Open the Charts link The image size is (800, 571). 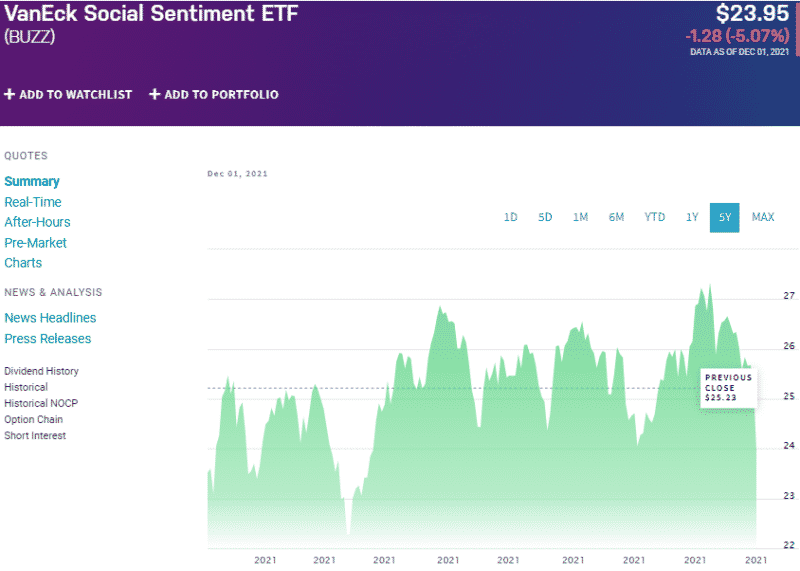click(x=23, y=263)
